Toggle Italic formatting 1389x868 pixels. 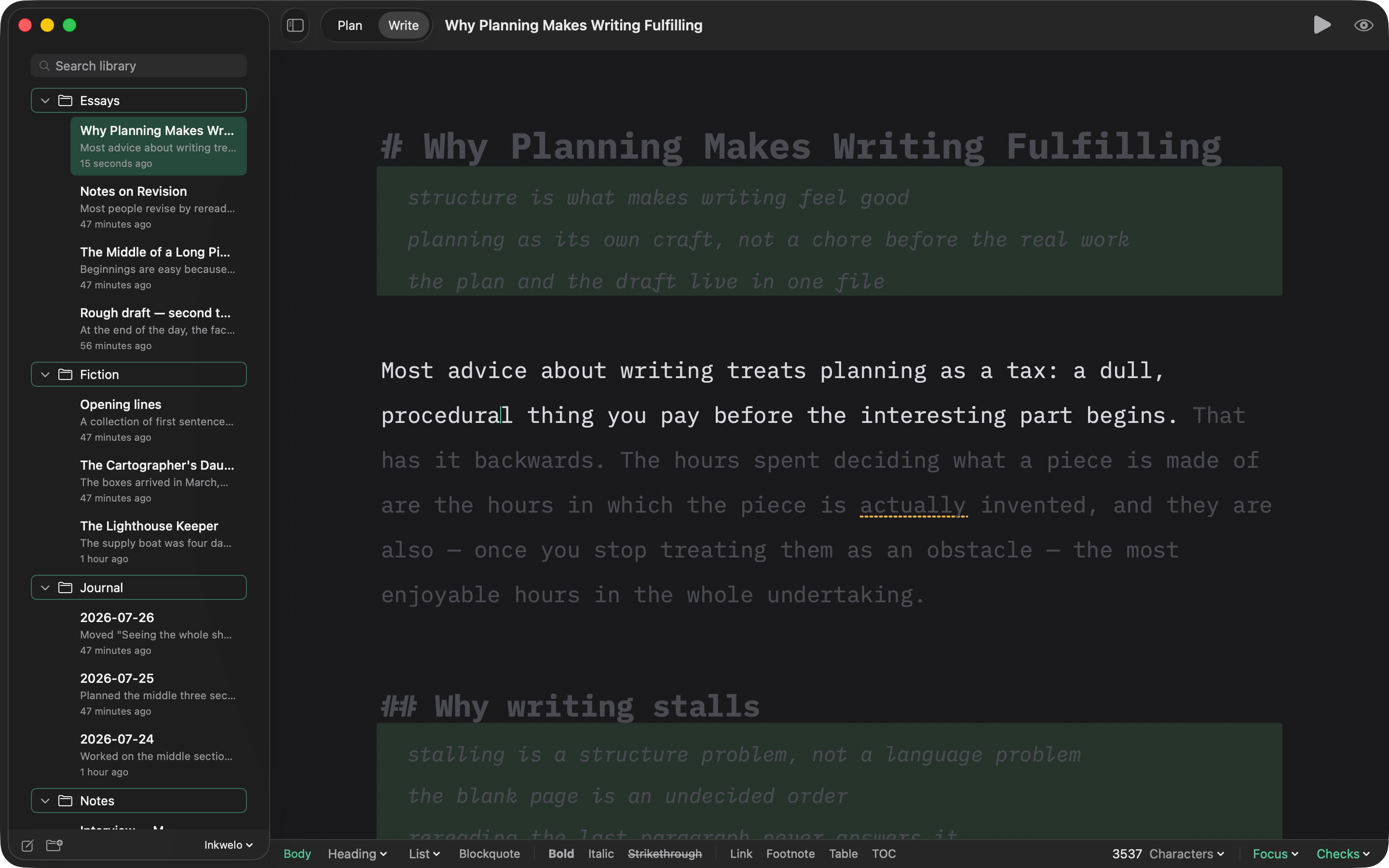pos(601,854)
